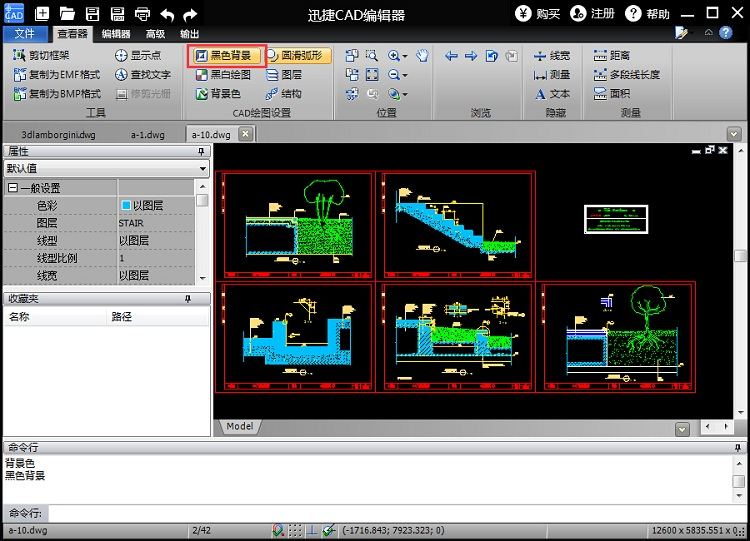
Task: Click the print icon in title bar
Action: [x=142, y=14]
